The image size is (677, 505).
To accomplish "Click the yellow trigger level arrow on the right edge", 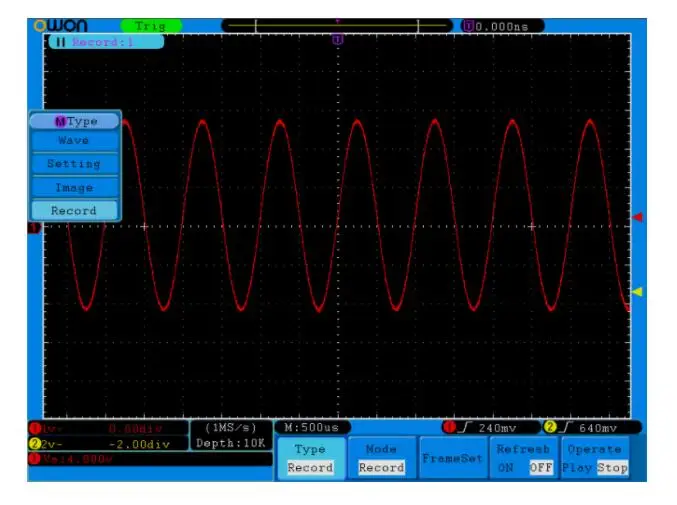I will click(637, 292).
